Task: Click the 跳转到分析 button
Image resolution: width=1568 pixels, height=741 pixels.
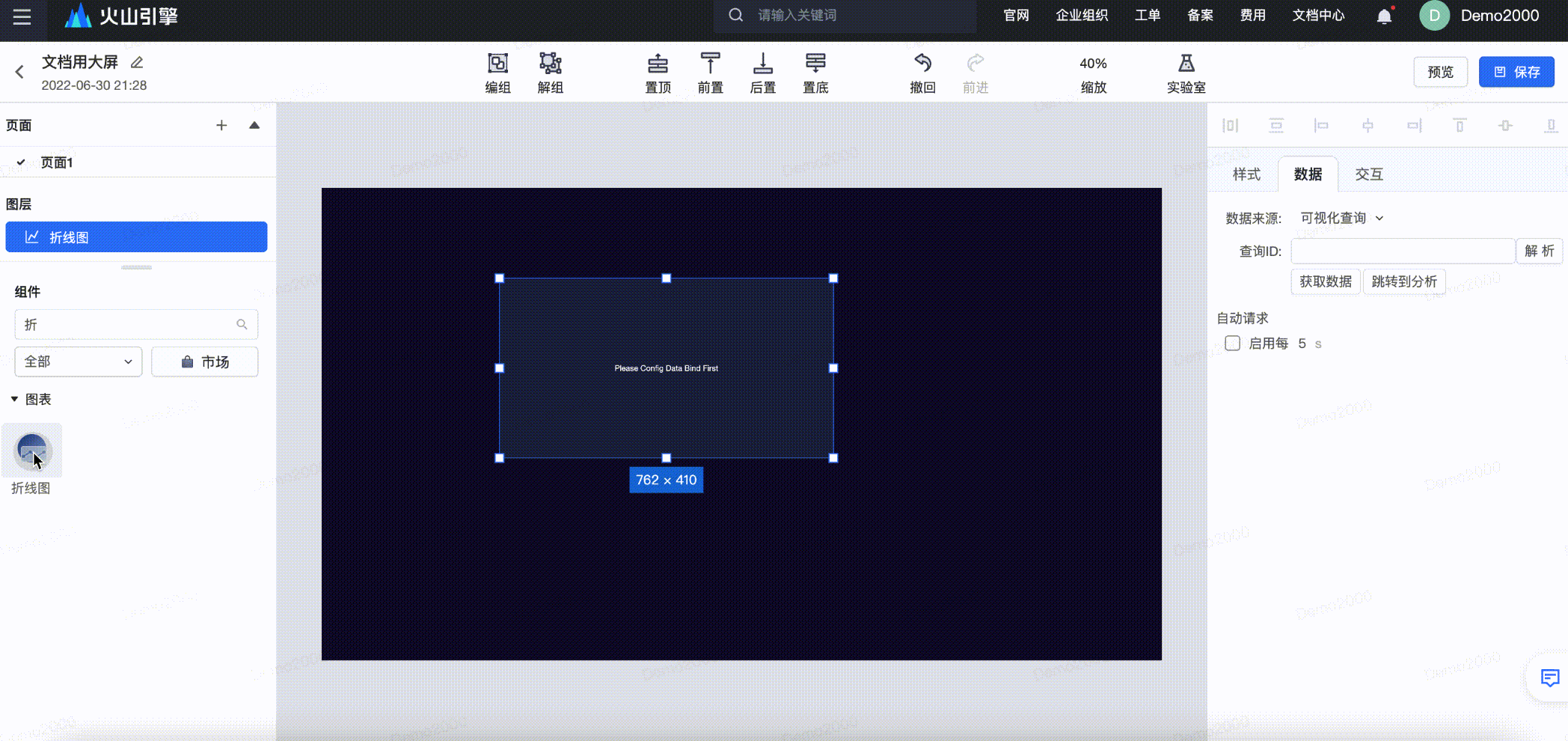Action: [1404, 281]
